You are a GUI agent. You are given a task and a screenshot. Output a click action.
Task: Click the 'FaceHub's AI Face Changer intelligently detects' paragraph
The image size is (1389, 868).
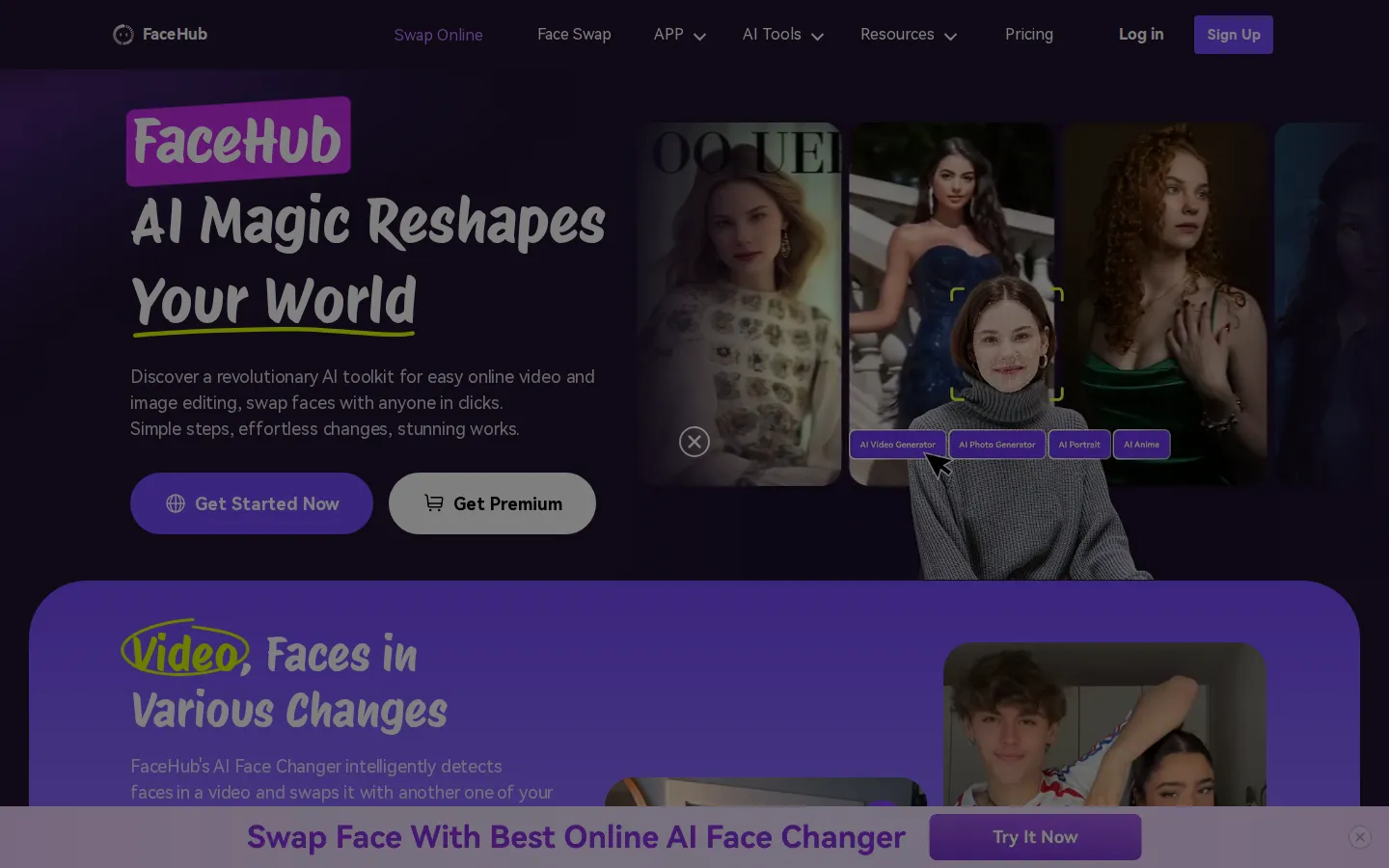[341, 779]
